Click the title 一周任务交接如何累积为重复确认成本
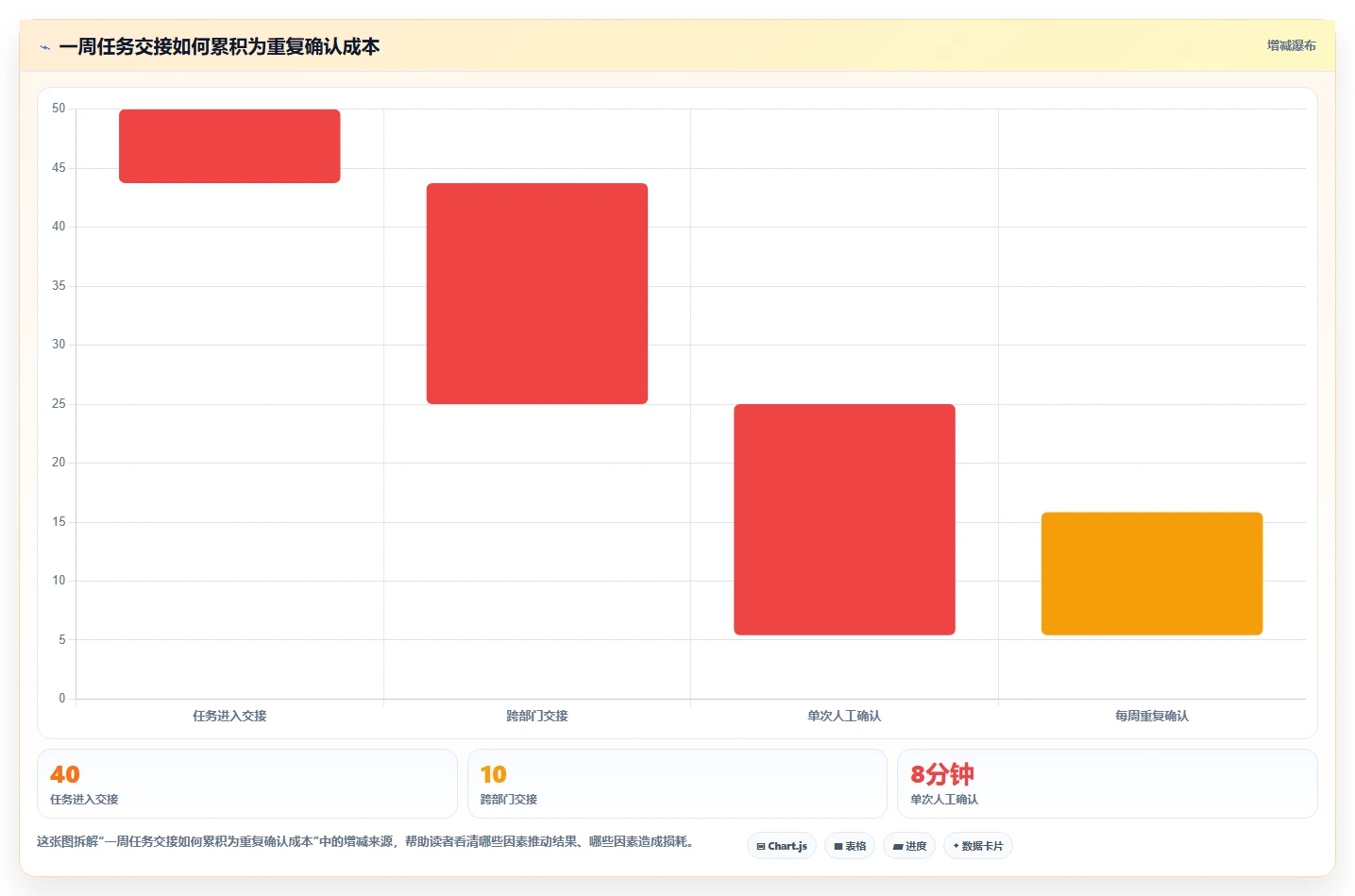Image resolution: width=1355 pixels, height=896 pixels. [x=219, y=46]
